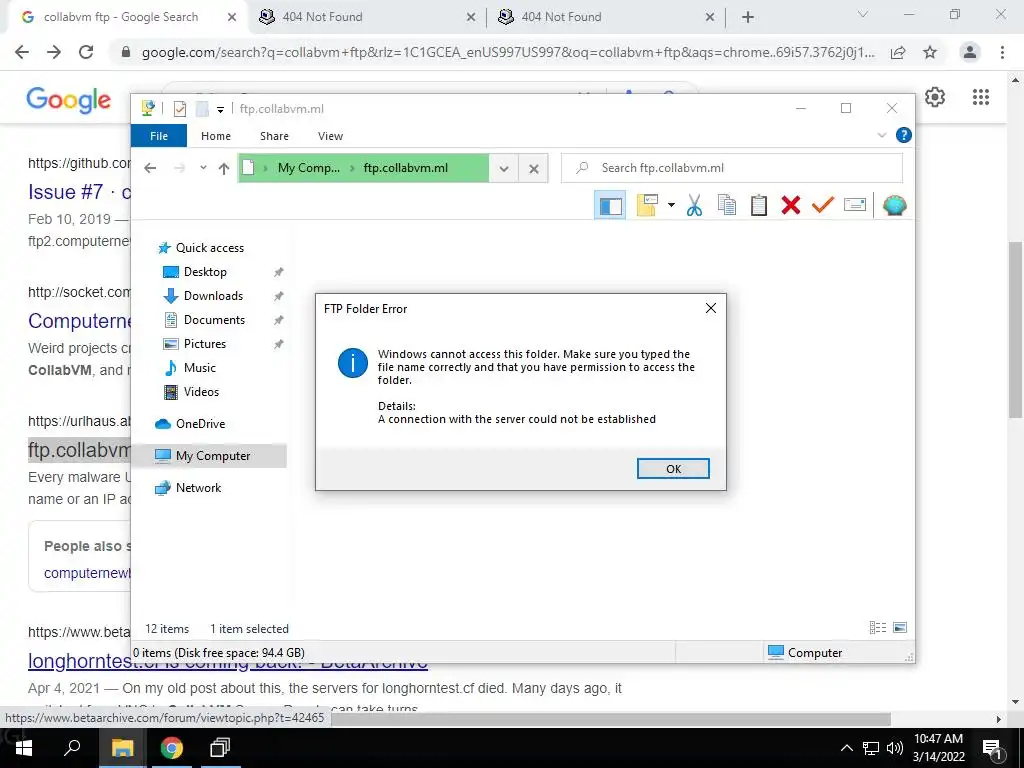Expand the Explorer ribbon chevron
Image resolution: width=1024 pixels, height=768 pixels.
882,135
